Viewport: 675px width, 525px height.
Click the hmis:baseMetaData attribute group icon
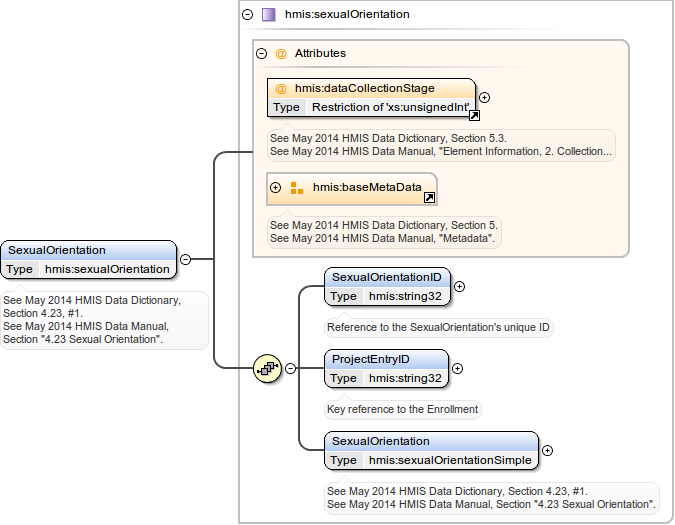click(x=297, y=187)
